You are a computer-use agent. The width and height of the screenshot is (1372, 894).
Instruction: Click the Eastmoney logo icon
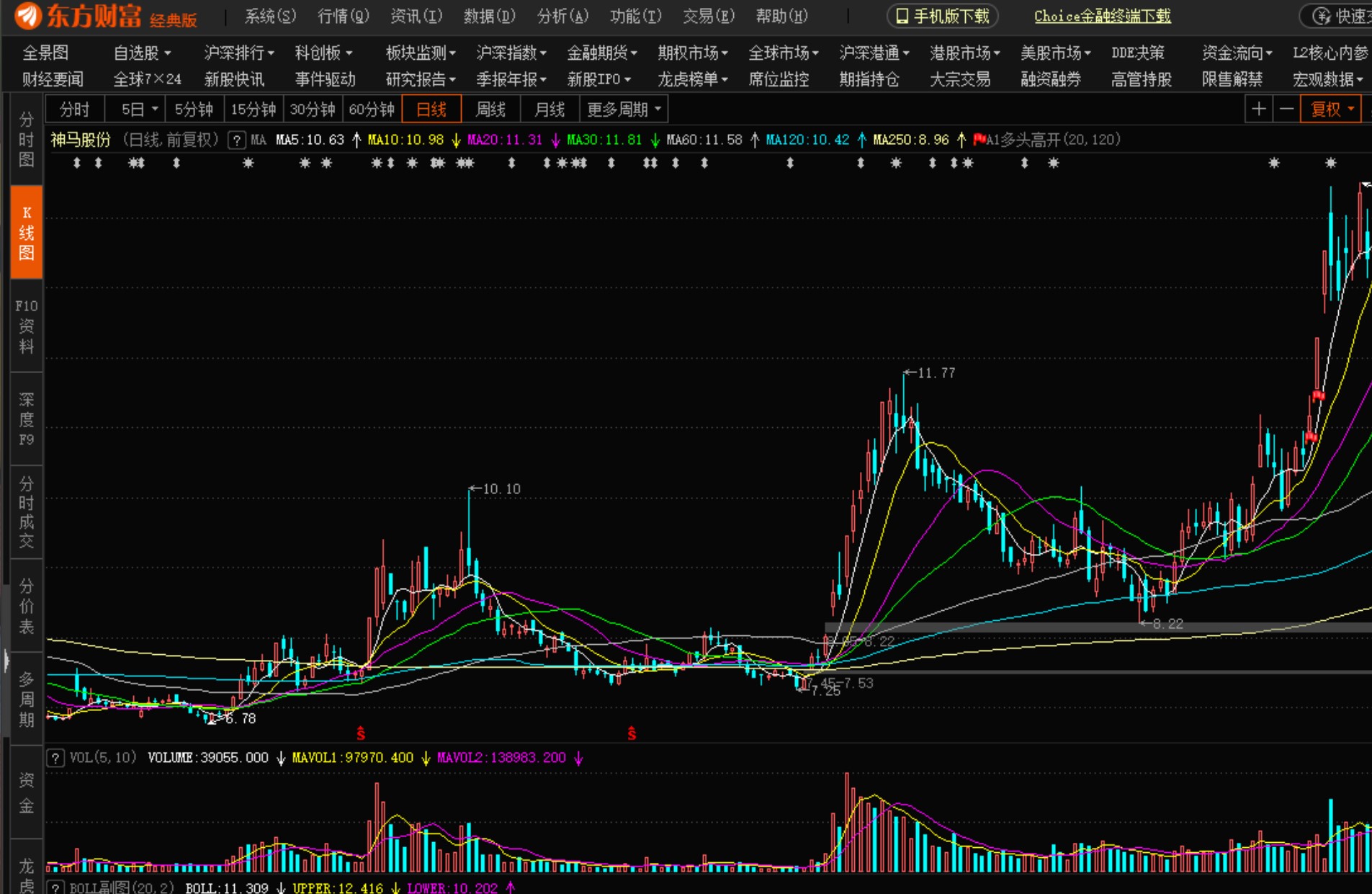coord(27,15)
